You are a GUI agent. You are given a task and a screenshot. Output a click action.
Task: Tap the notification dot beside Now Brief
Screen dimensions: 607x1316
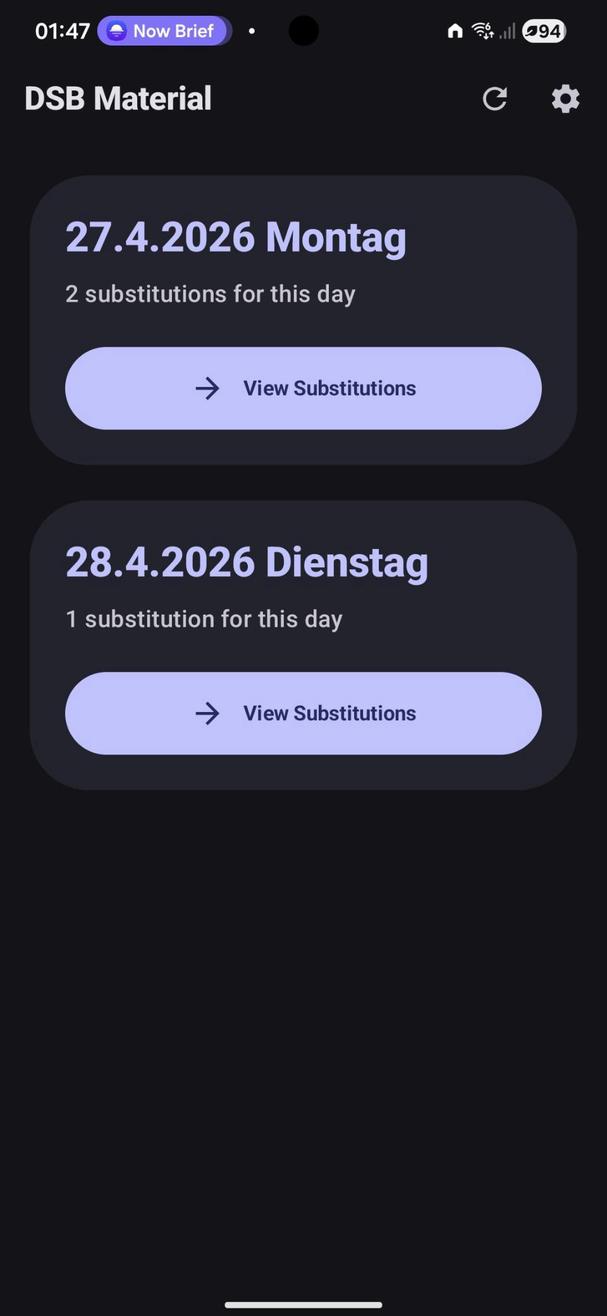click(251, 31)
